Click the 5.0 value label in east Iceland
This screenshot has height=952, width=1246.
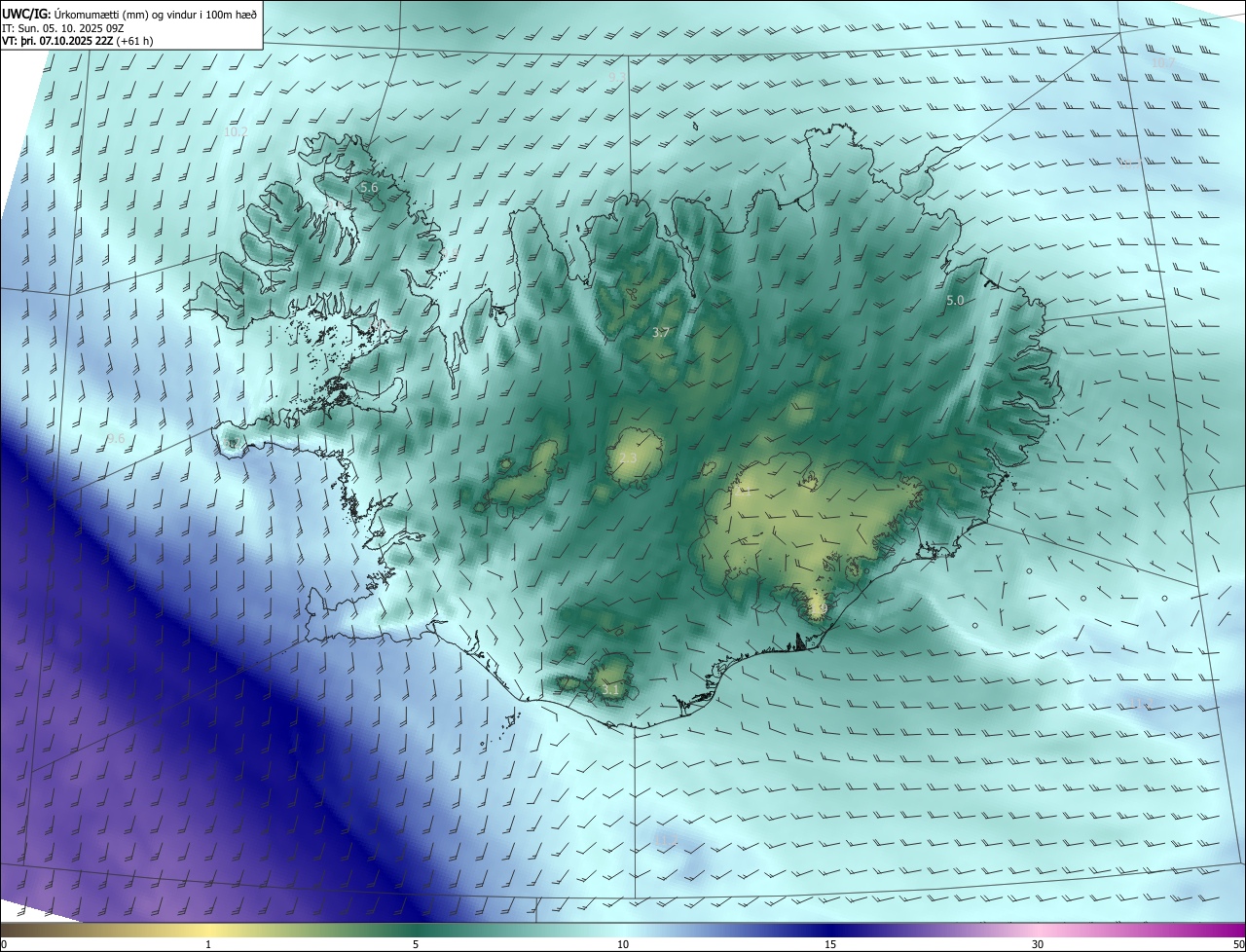[955, 301]
